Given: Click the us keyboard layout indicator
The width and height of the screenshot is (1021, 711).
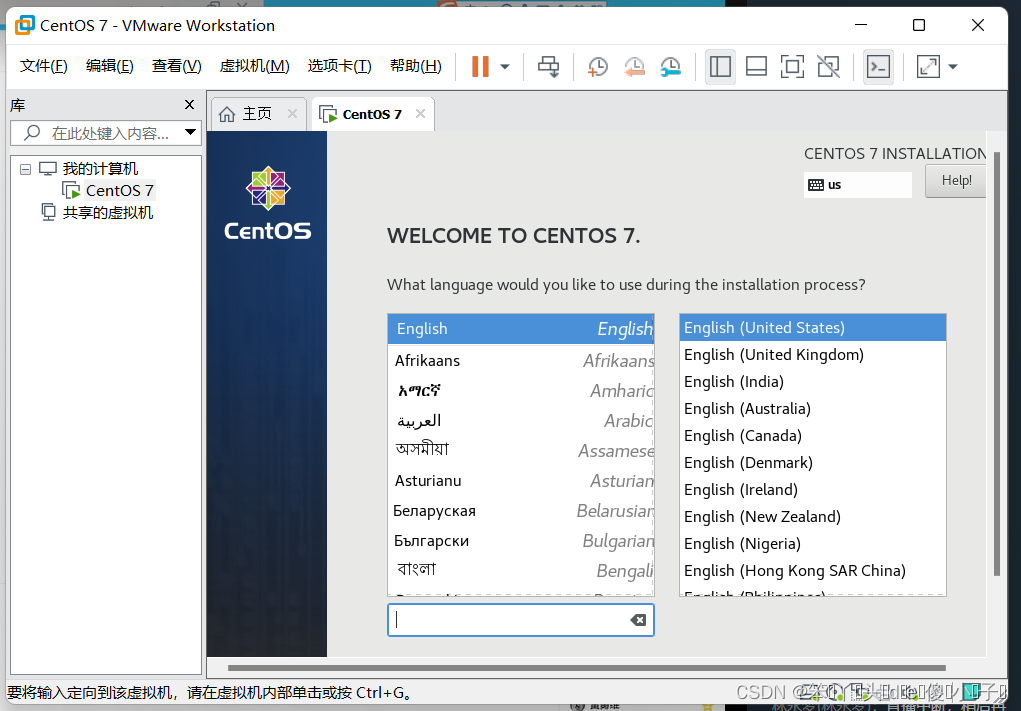Looking at the screenshot, I should click(x=858, y=185).
